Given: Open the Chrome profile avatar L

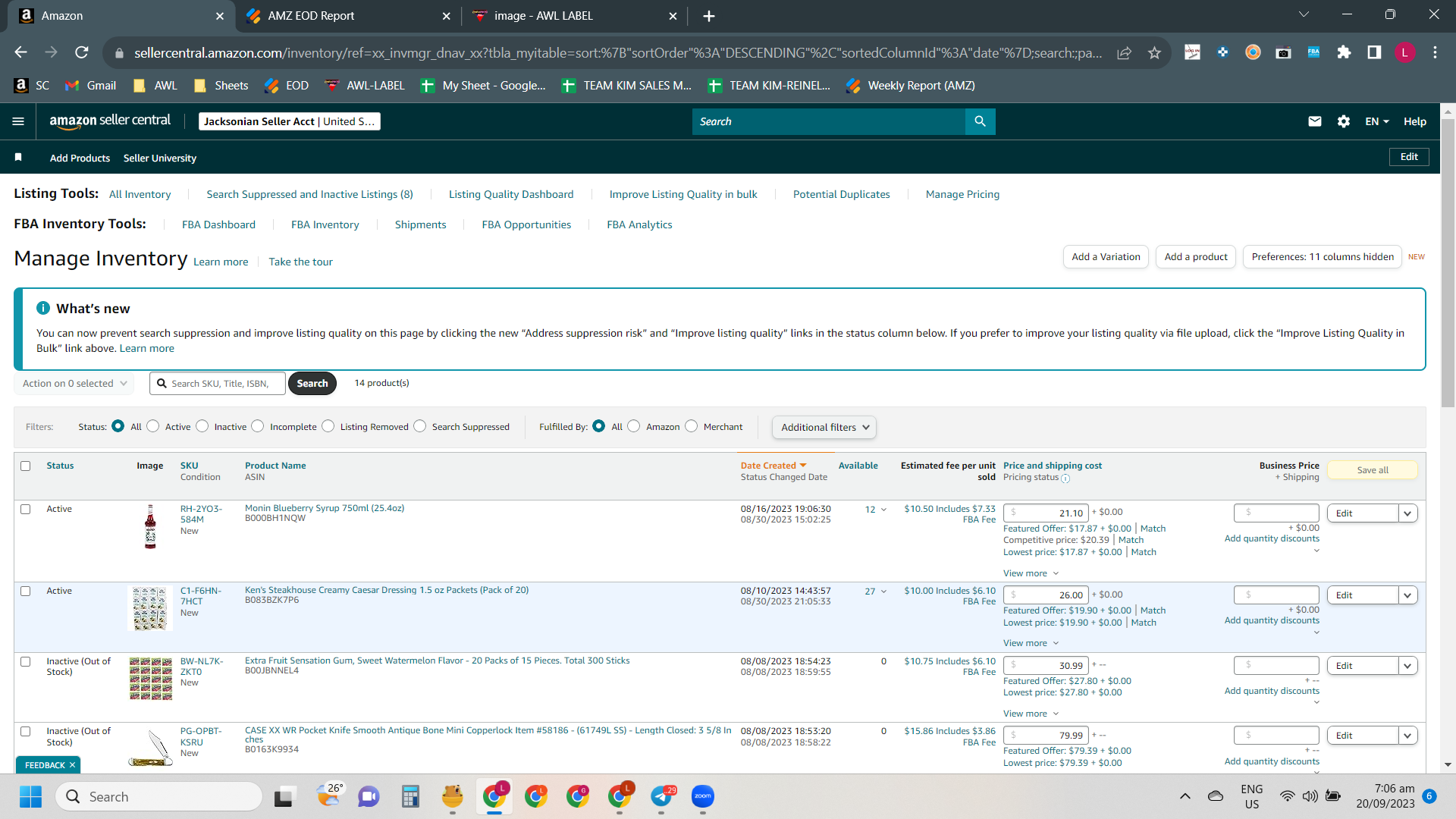Looking at the screenshot, I should [1404, 52].
